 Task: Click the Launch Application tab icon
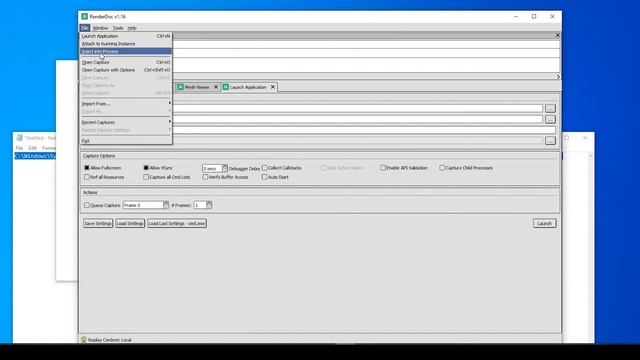(x=226, y=87)
